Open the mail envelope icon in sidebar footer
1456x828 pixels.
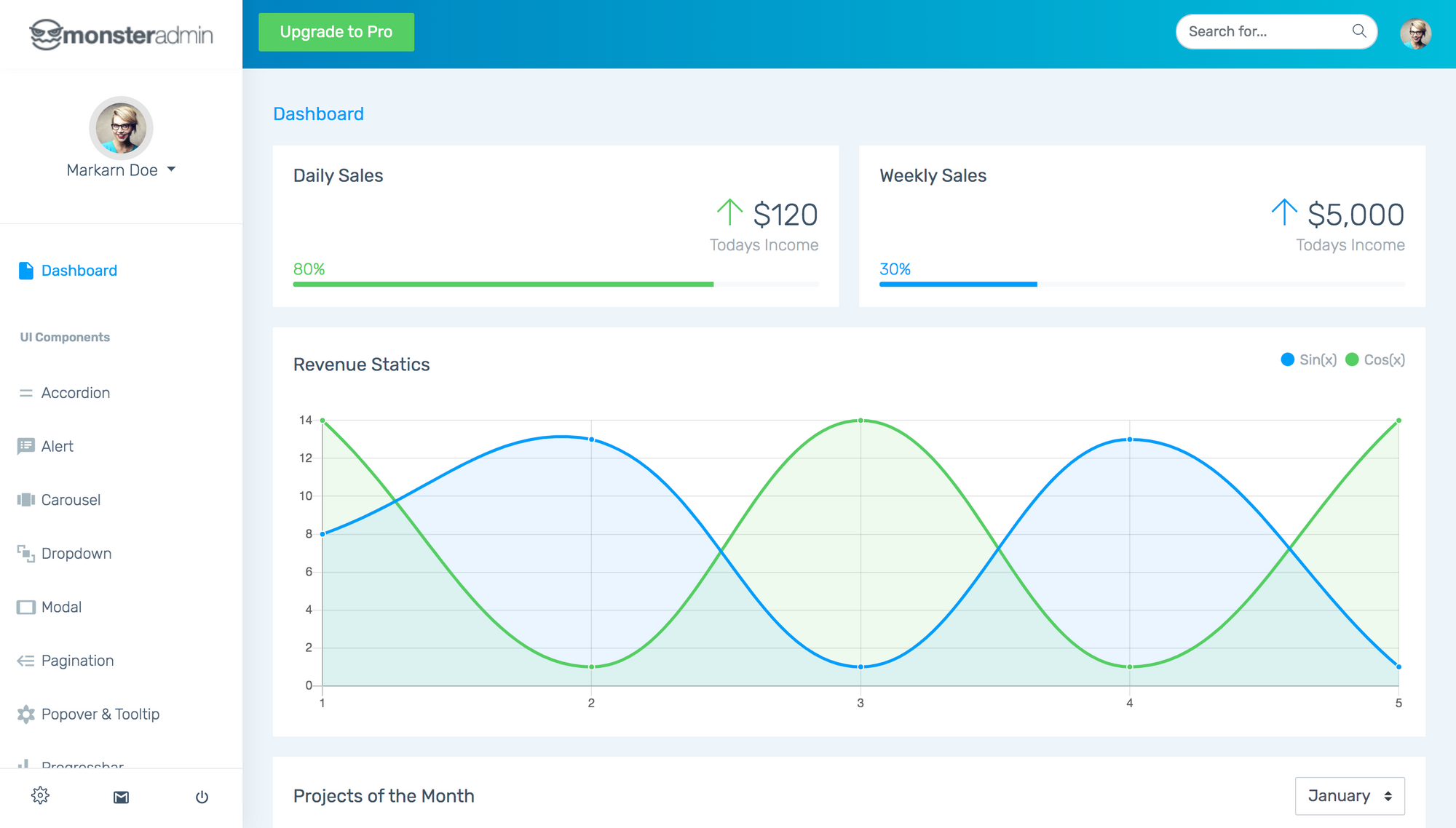(x=121, y=797)
